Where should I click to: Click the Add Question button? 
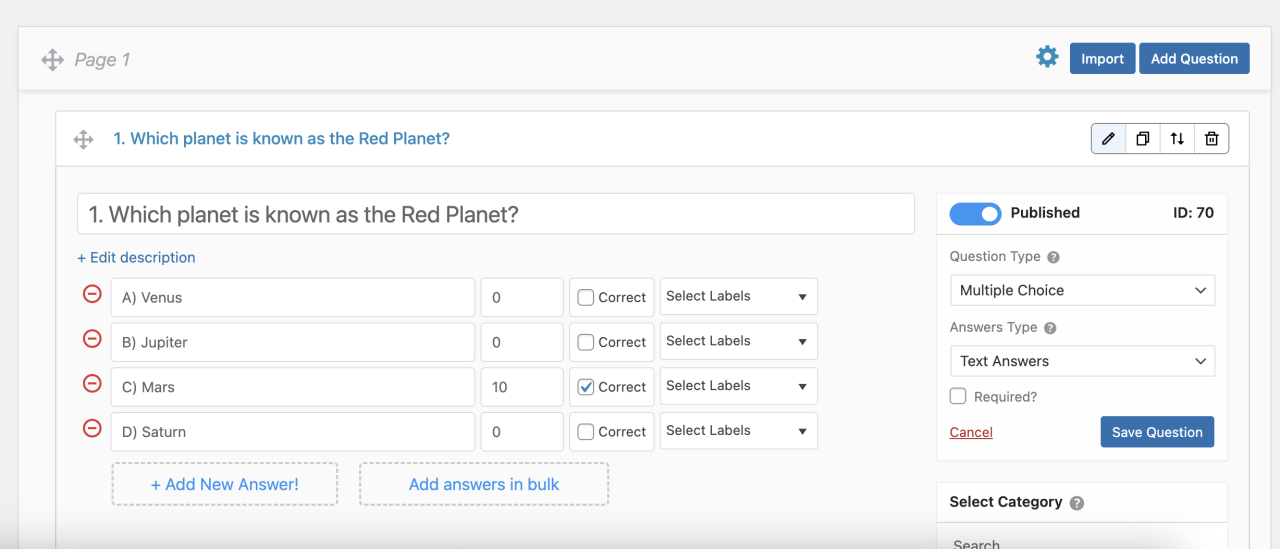point(1194,59)
